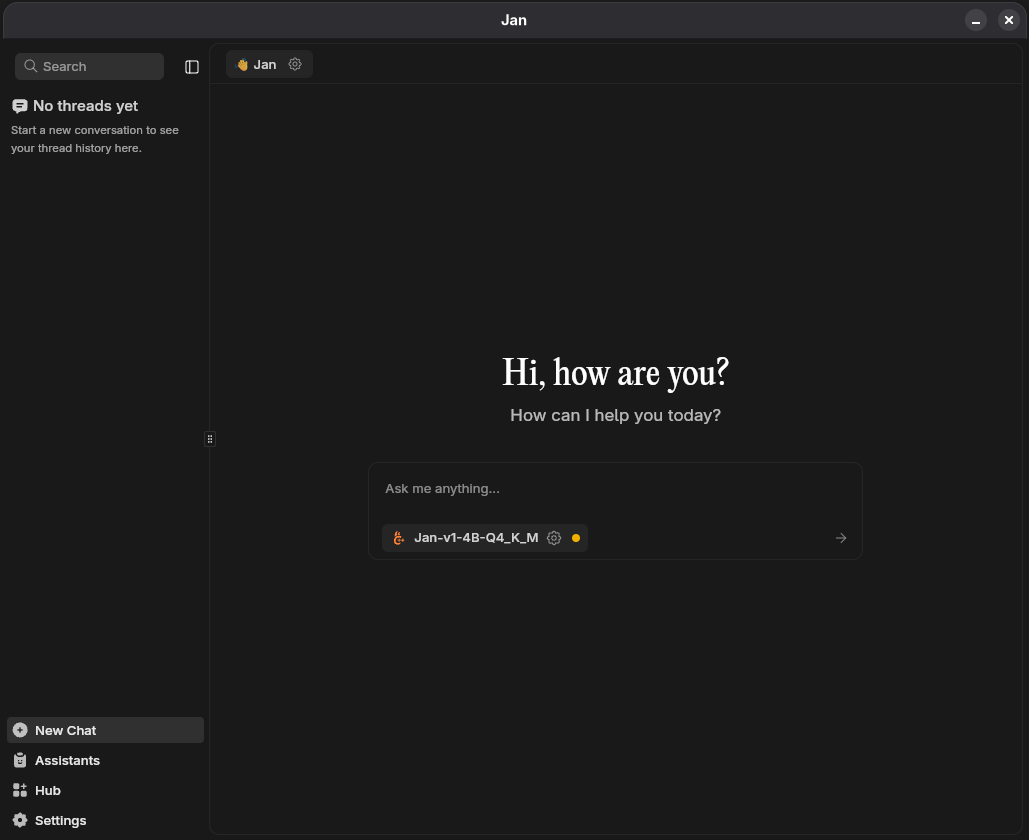
Task: Click the speech bubble icon beside No threads yet
Action: 19,106
